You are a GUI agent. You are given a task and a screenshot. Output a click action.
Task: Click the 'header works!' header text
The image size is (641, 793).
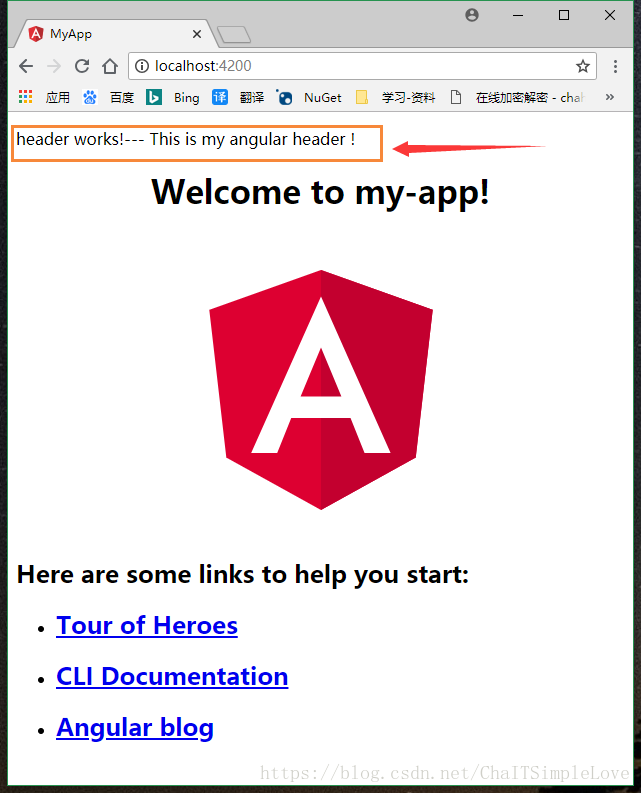click(x=186, y=140)
